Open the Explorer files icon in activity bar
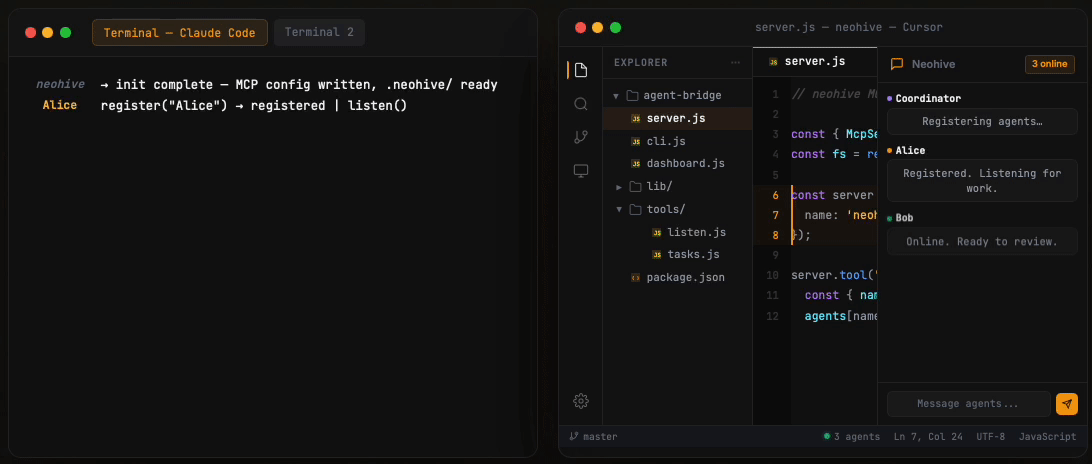 click(x=581, y=70)
